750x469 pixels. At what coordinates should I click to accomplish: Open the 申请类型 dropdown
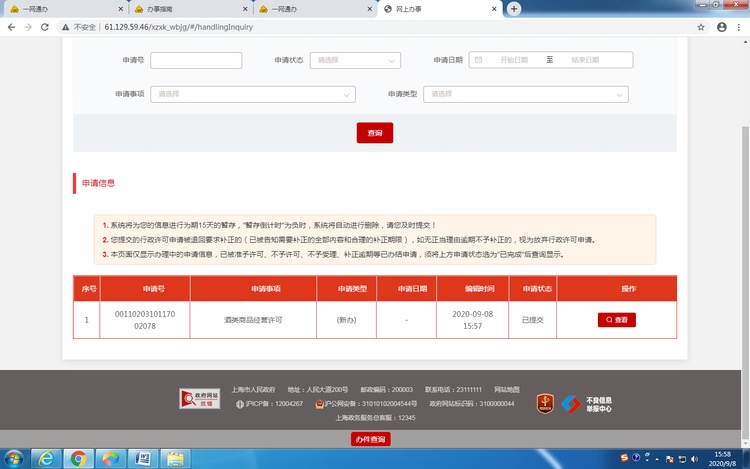(x=527, y=94)
